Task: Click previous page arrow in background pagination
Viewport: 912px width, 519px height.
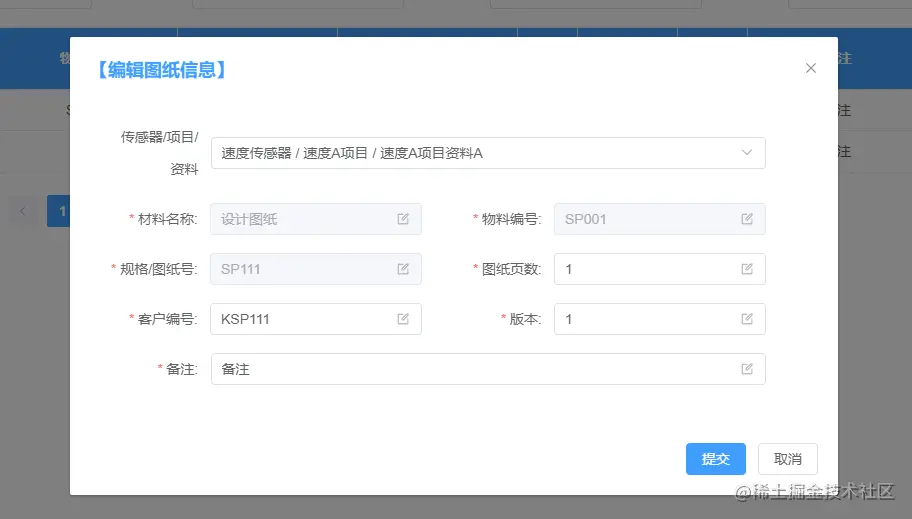Action: coord(23,211)
